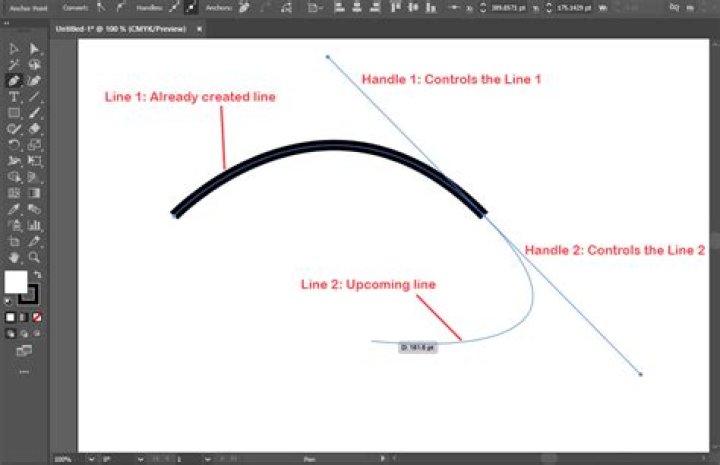
Task: Select the Eyedropper tool
Action: point(14,210)
